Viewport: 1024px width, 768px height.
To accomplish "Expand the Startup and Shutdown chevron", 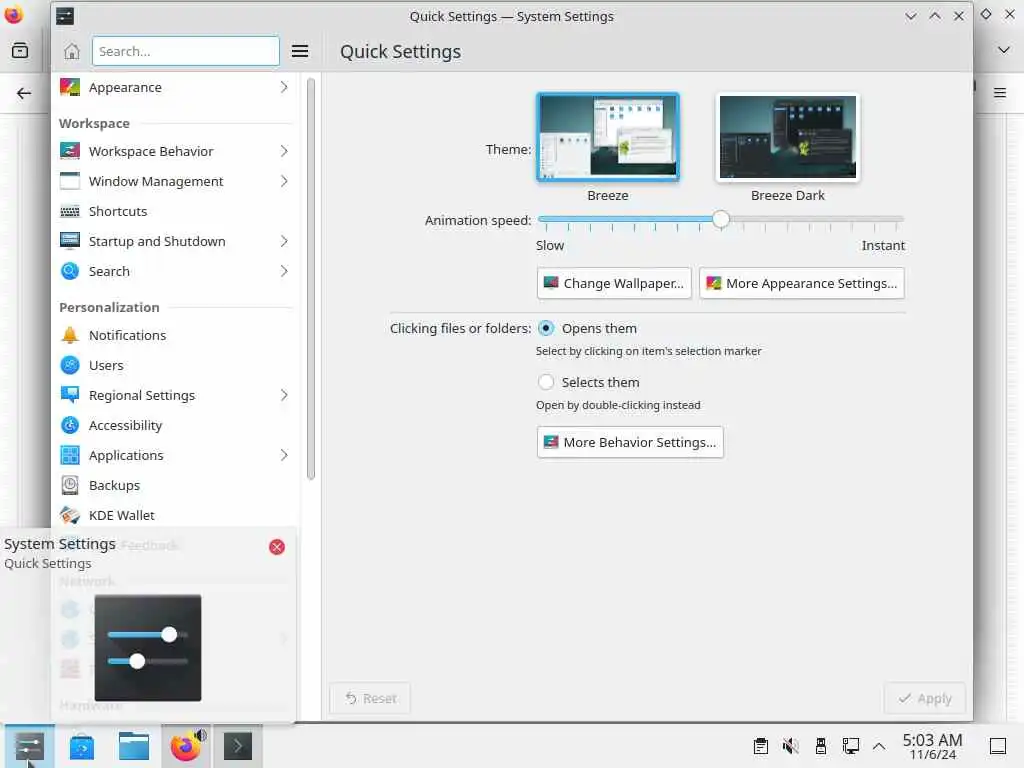I will [x=284, y=241].
